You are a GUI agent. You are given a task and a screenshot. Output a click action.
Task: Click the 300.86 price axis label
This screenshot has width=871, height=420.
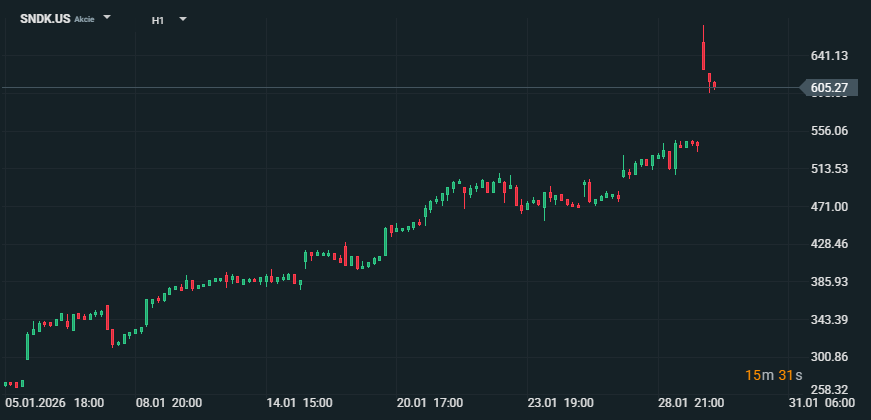829,357
